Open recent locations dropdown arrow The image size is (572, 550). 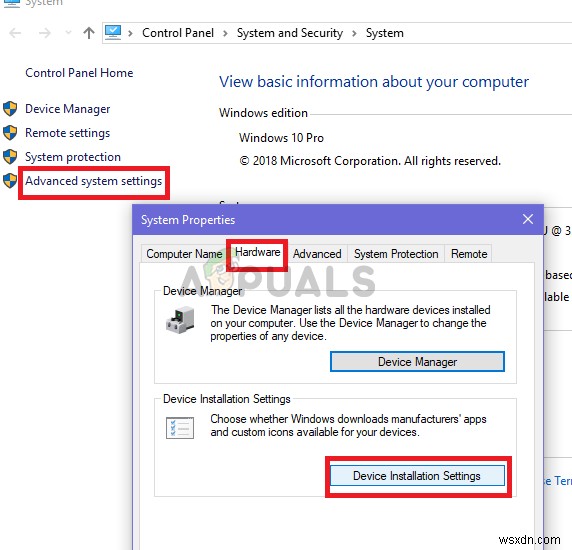[68, 33]
